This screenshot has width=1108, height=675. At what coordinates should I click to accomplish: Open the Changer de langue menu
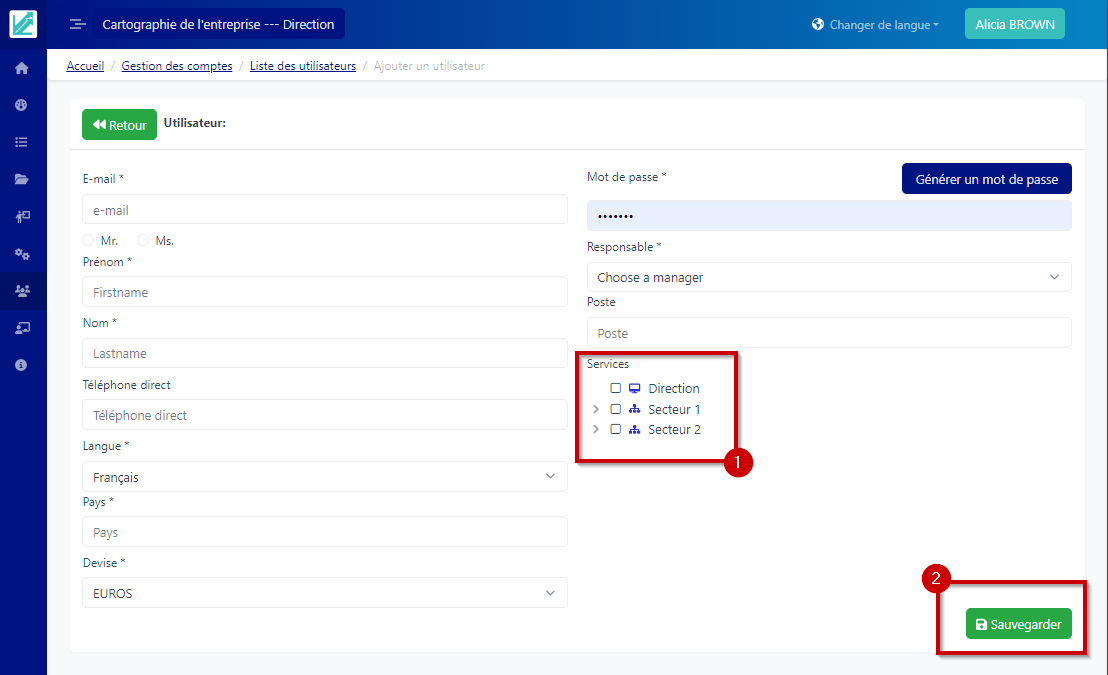(x=876, y=25)
